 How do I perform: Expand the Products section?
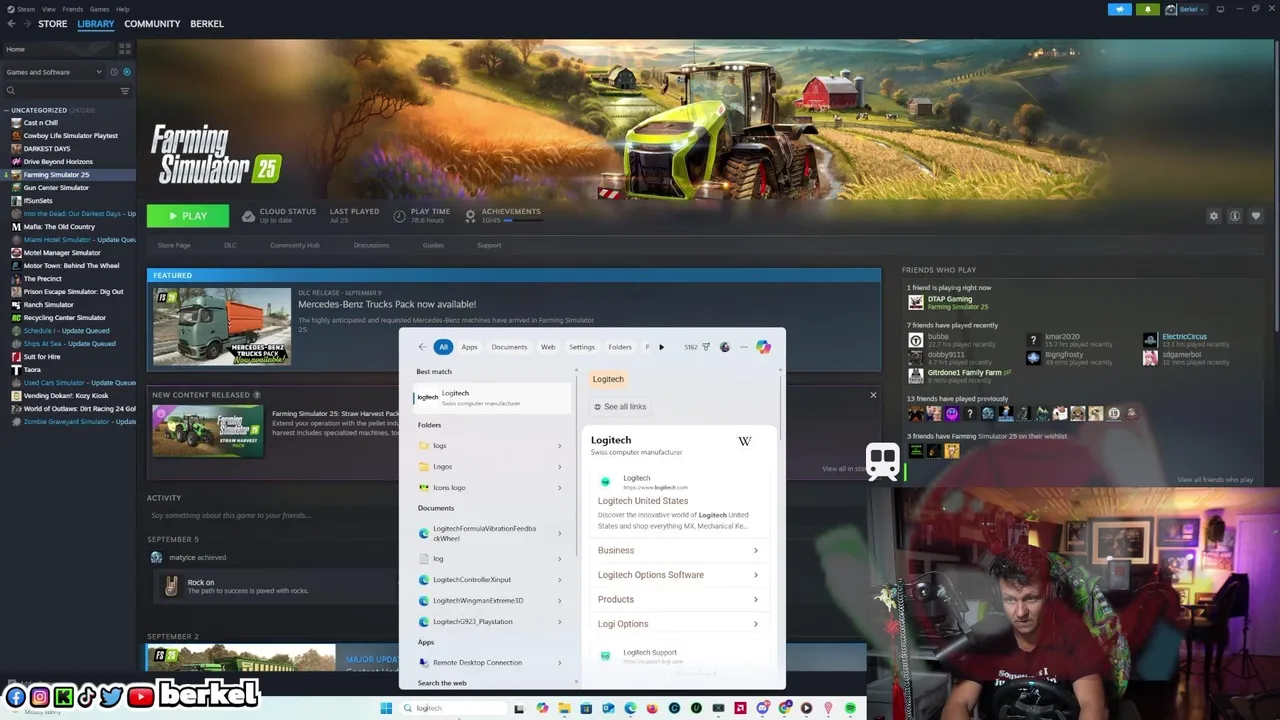(677, 599)
